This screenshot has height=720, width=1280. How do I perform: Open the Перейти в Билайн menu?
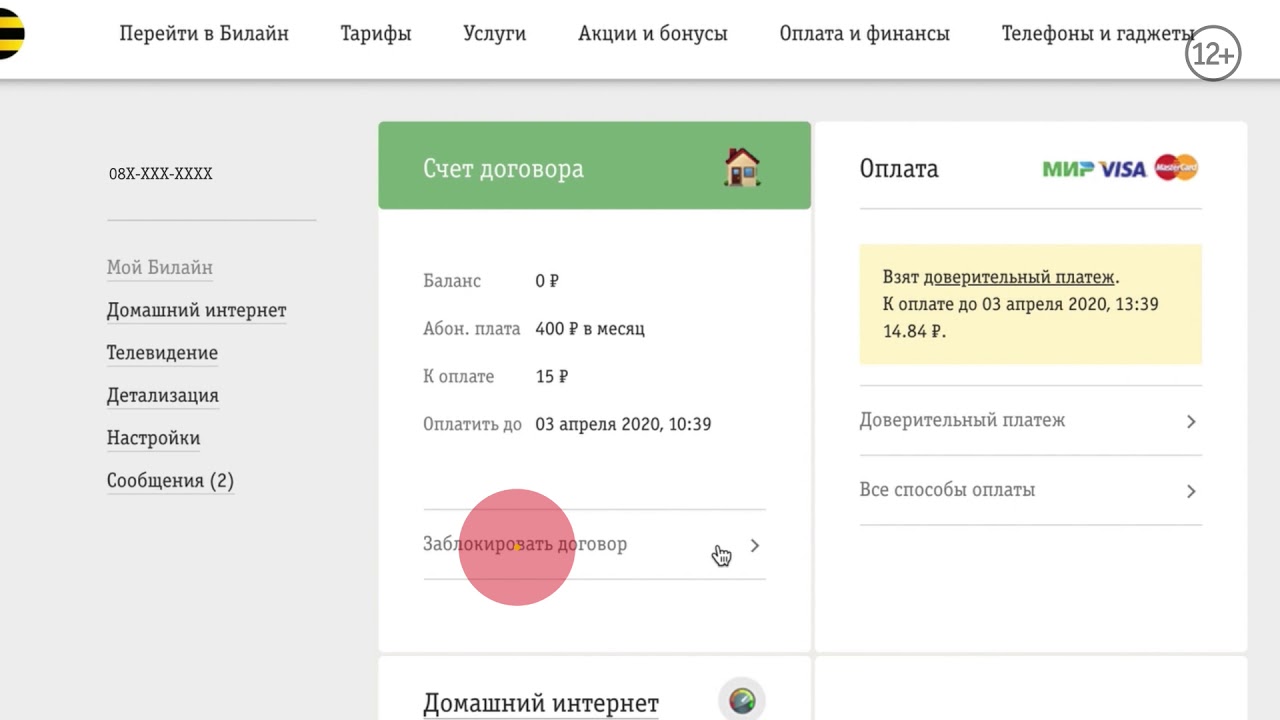(x=204, y=33)
